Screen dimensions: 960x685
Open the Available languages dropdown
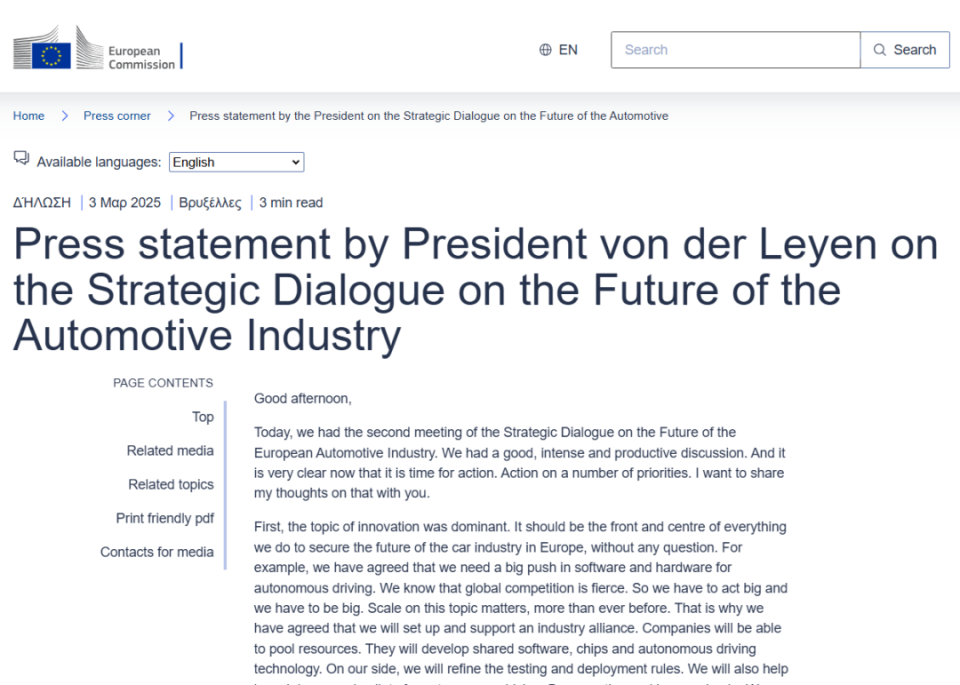236,162
